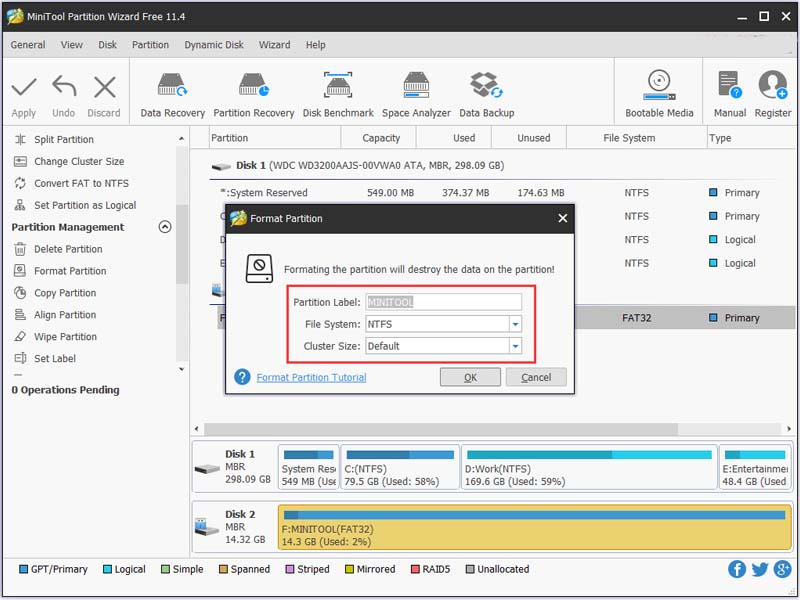
Task: Select Disk 1 in the disk map
Action: [x=233, y=467]
